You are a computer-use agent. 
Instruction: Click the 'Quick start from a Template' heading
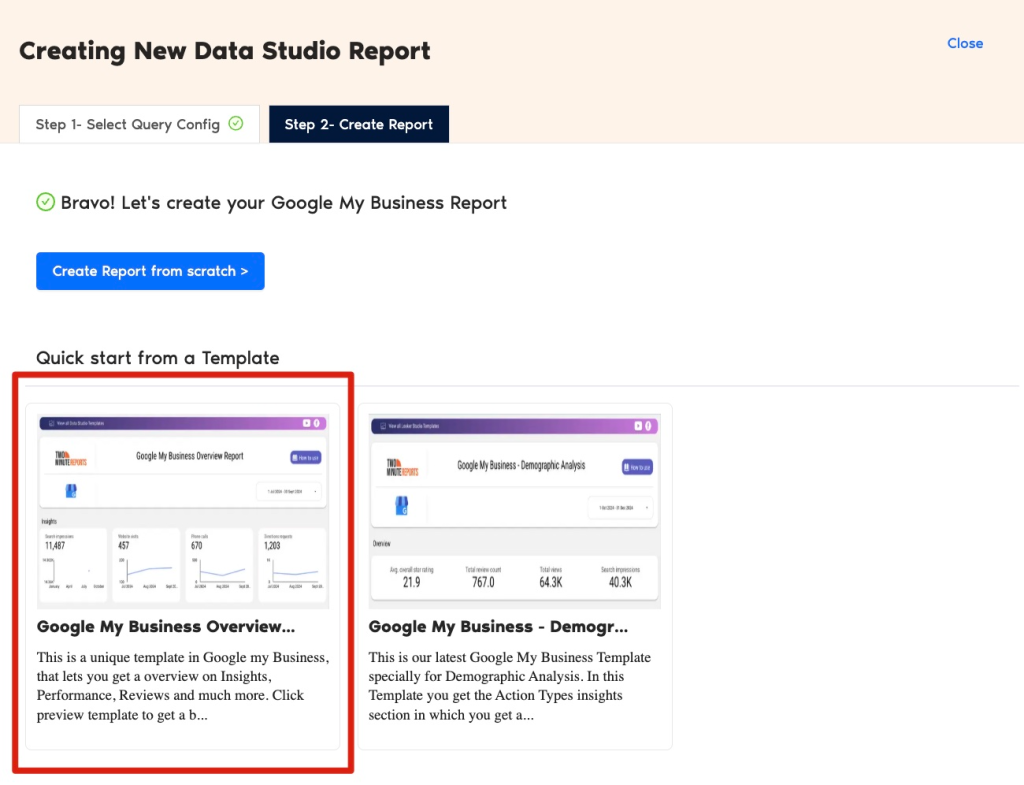(157, 358)
